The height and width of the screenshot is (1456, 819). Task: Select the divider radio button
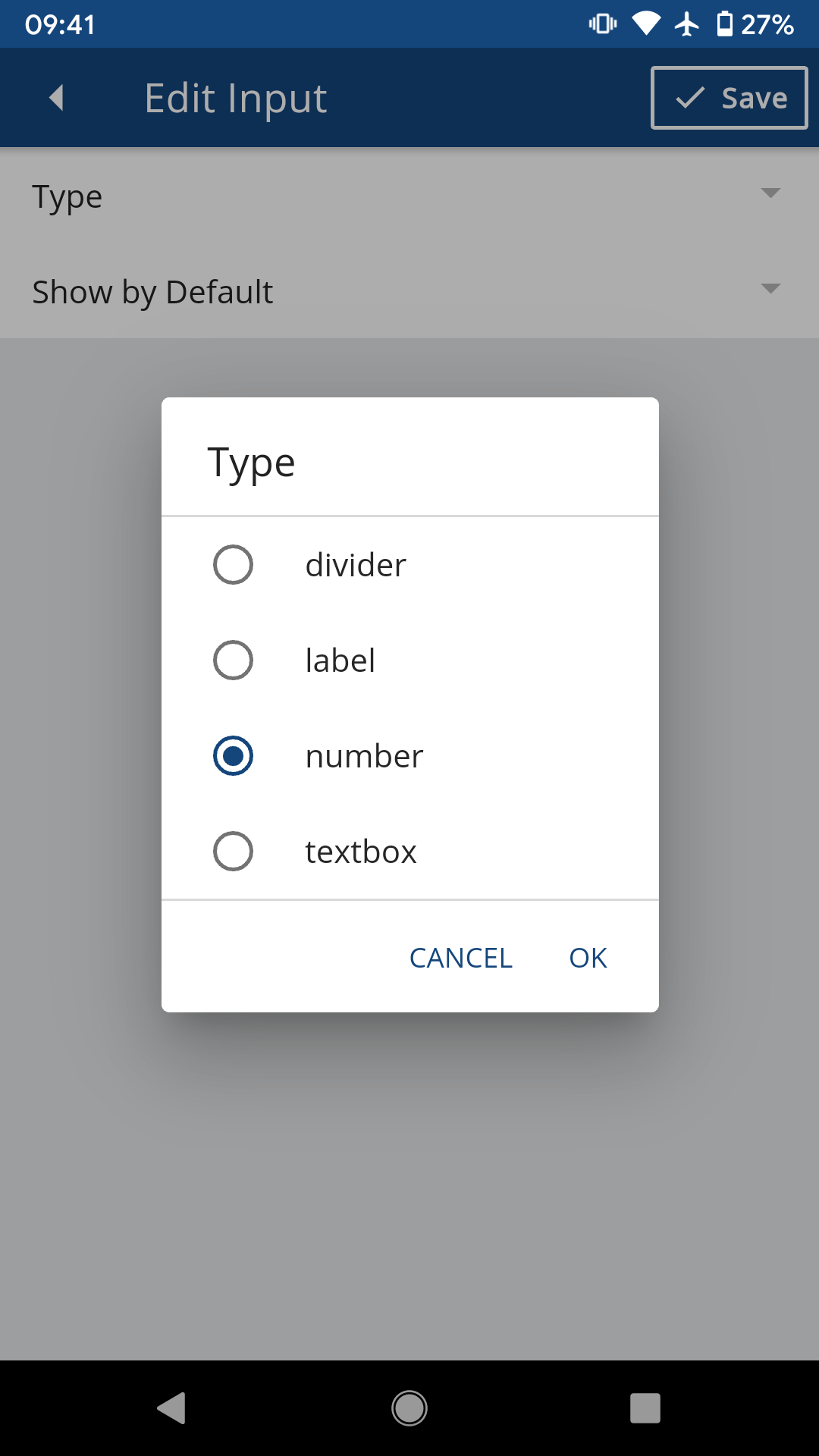point(233,565)
